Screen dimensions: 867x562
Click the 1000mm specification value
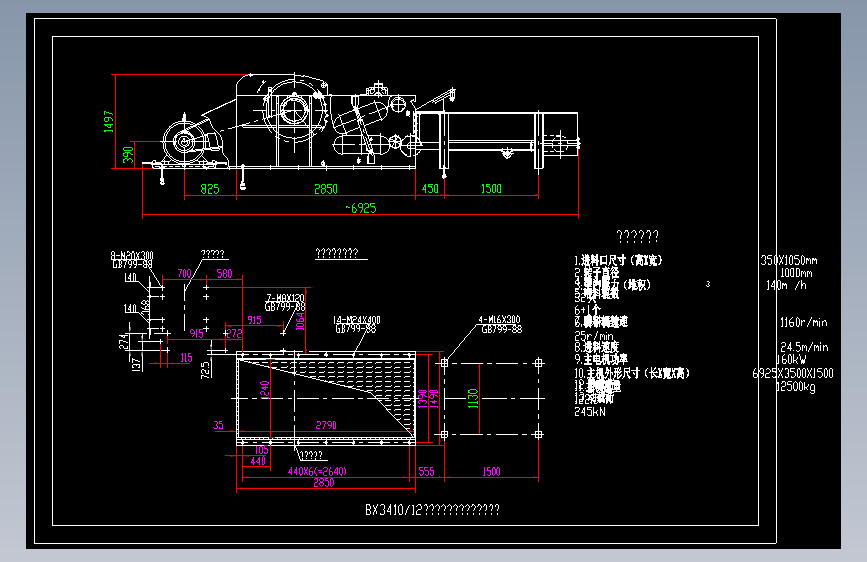(x=796, y=273)
